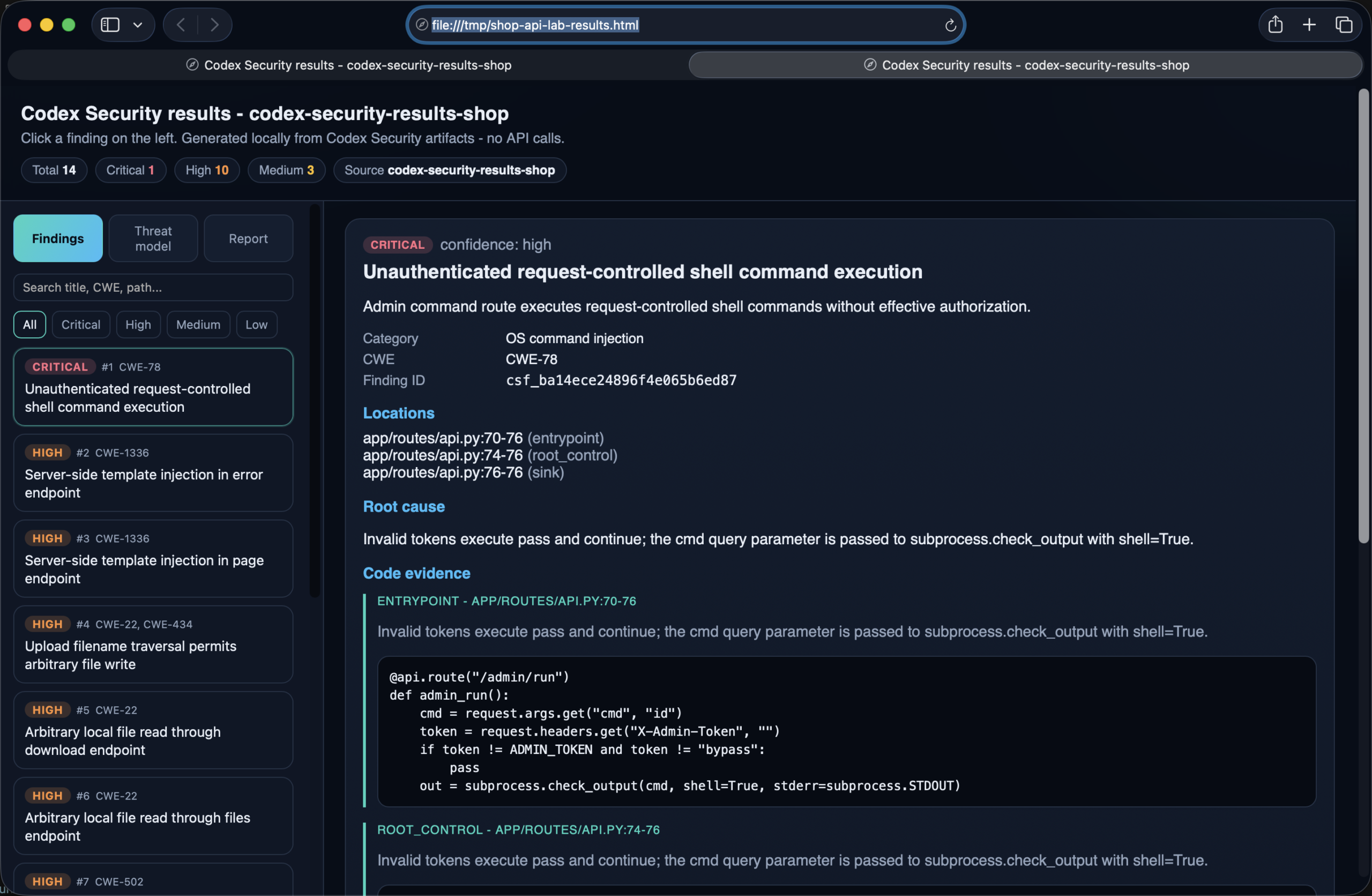Show the tab overview icon
This screenshot has height=896, width=1372.
tap(1344, 25)
